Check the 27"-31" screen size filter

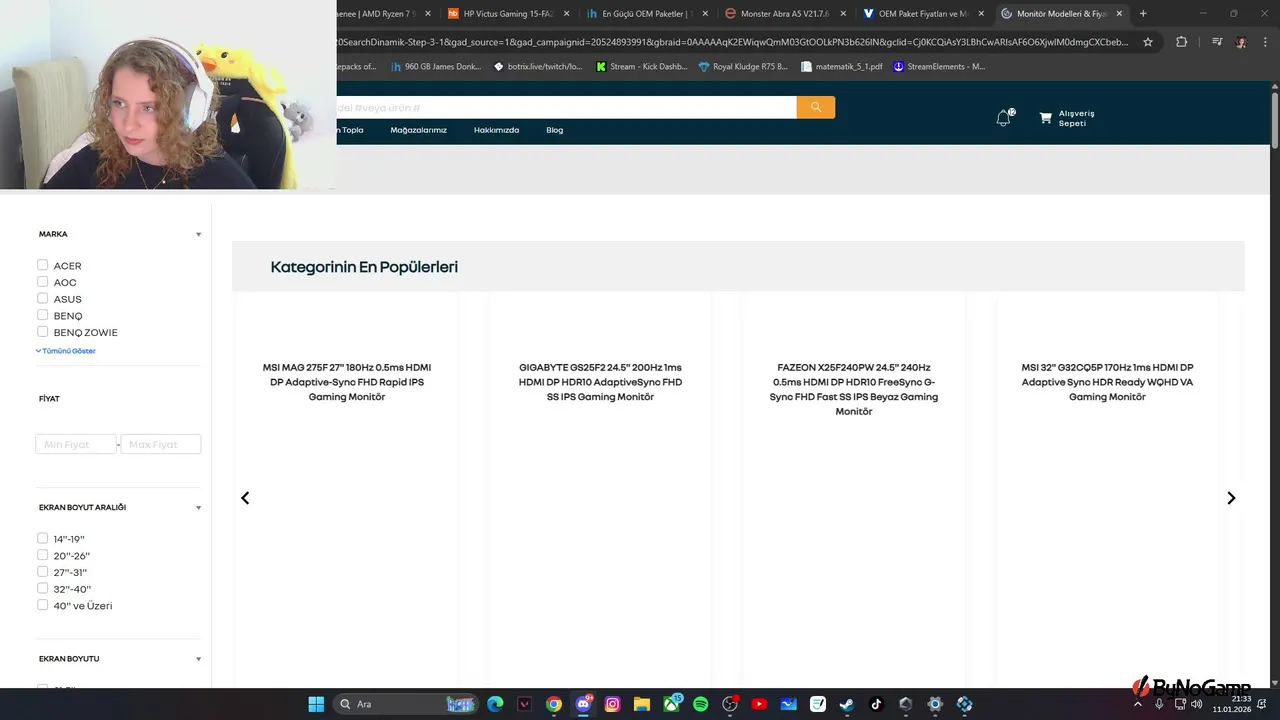tap(43, 572)
